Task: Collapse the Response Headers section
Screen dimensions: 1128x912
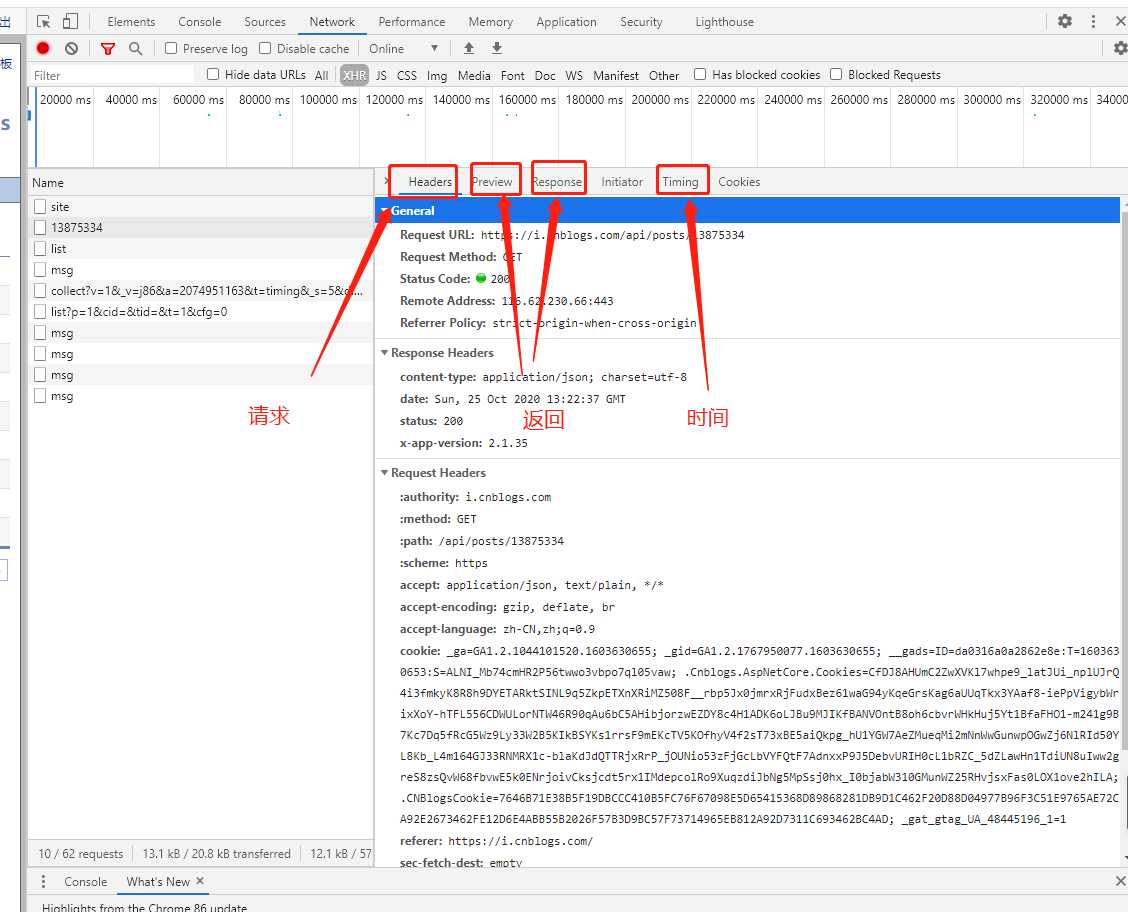Action: point(385,352)
